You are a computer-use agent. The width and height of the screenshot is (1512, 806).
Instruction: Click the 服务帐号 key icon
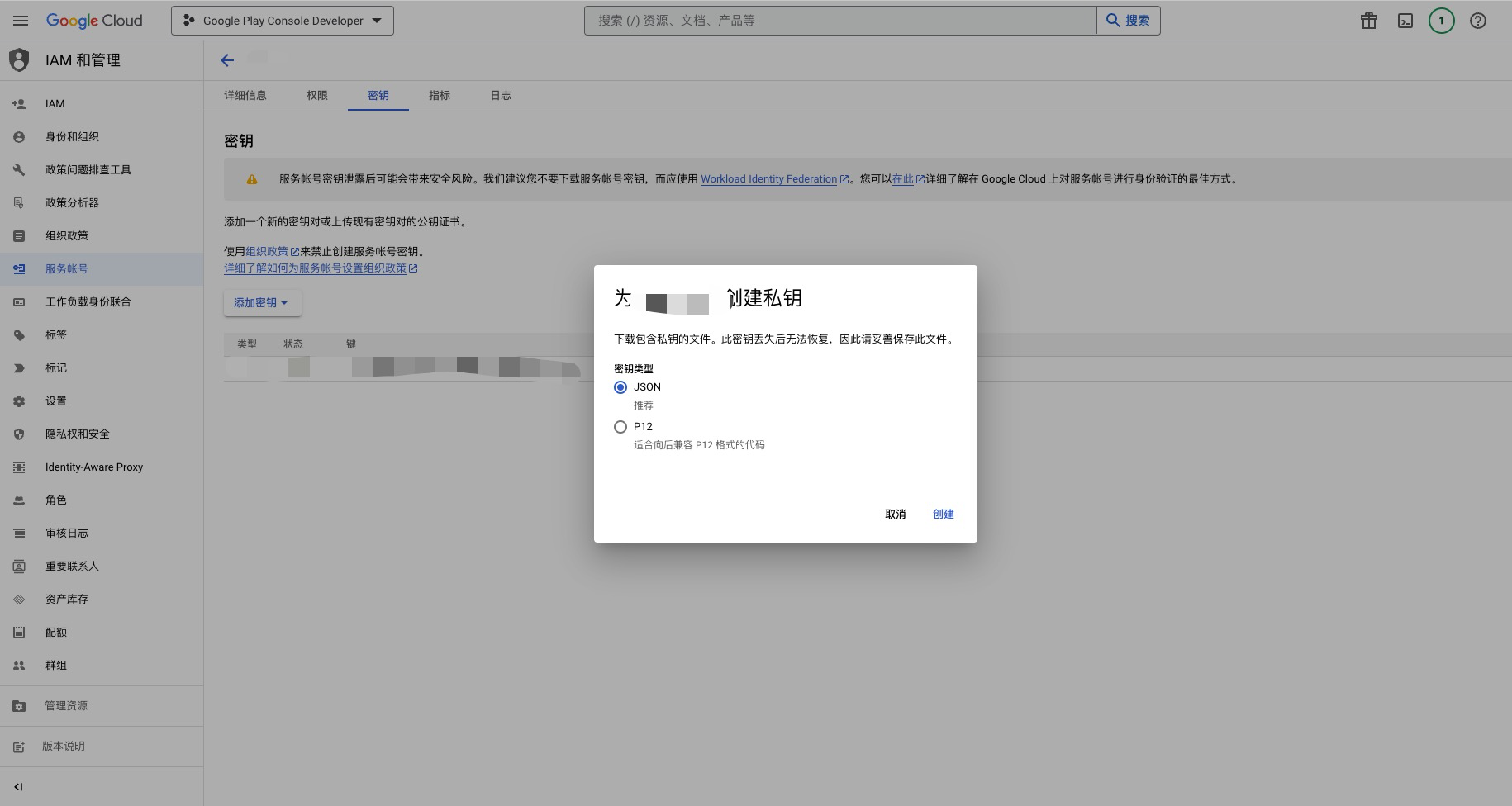tap(19, 269)
